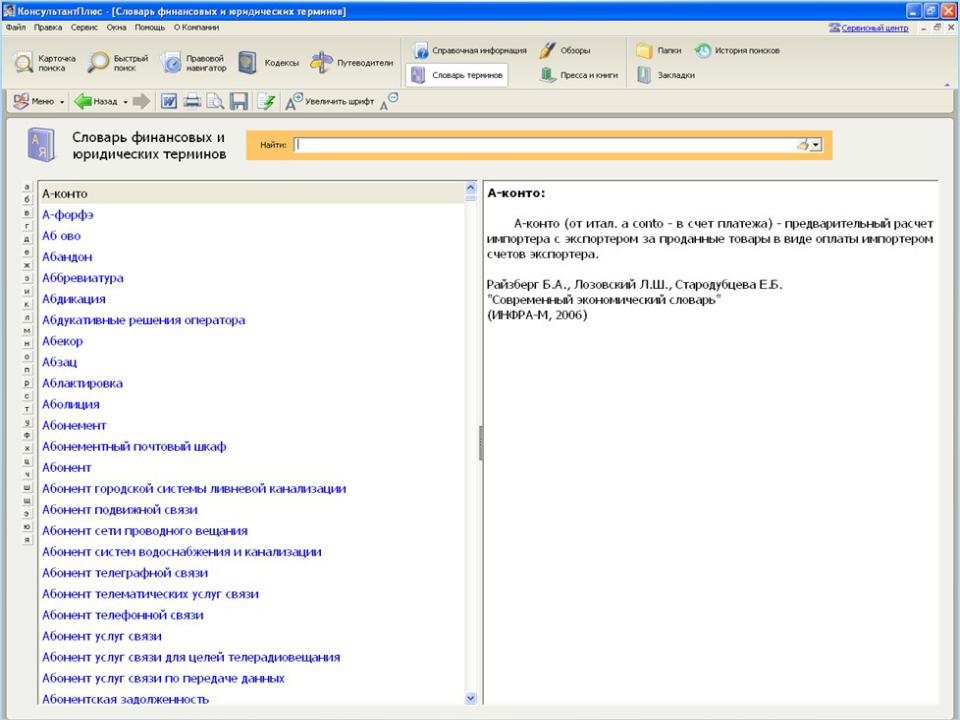Open Путеводители guides
Viewport: 960px width, 720px height.
[351, 62]
